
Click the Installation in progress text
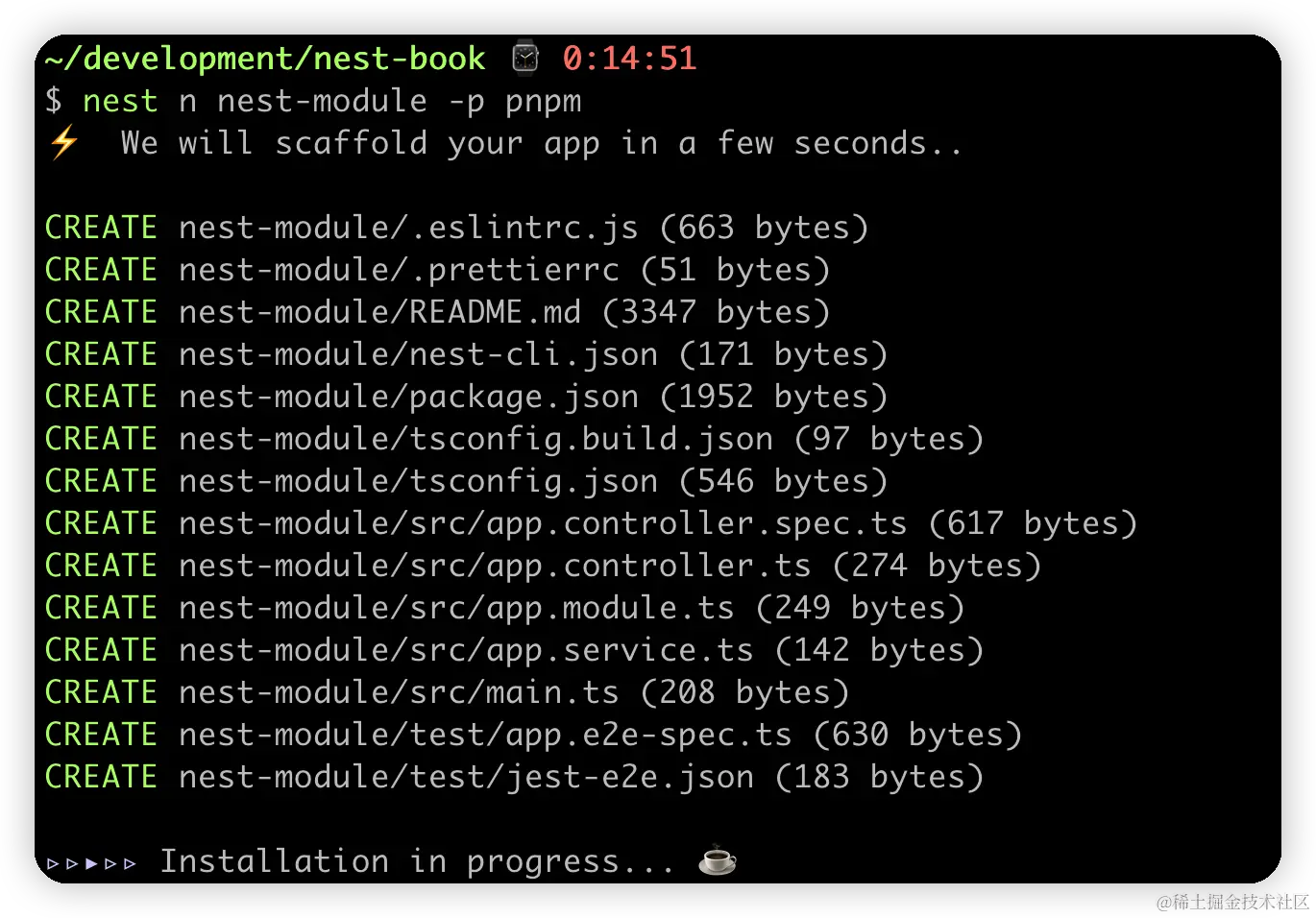pyautogui.click(x=418, y=861)
